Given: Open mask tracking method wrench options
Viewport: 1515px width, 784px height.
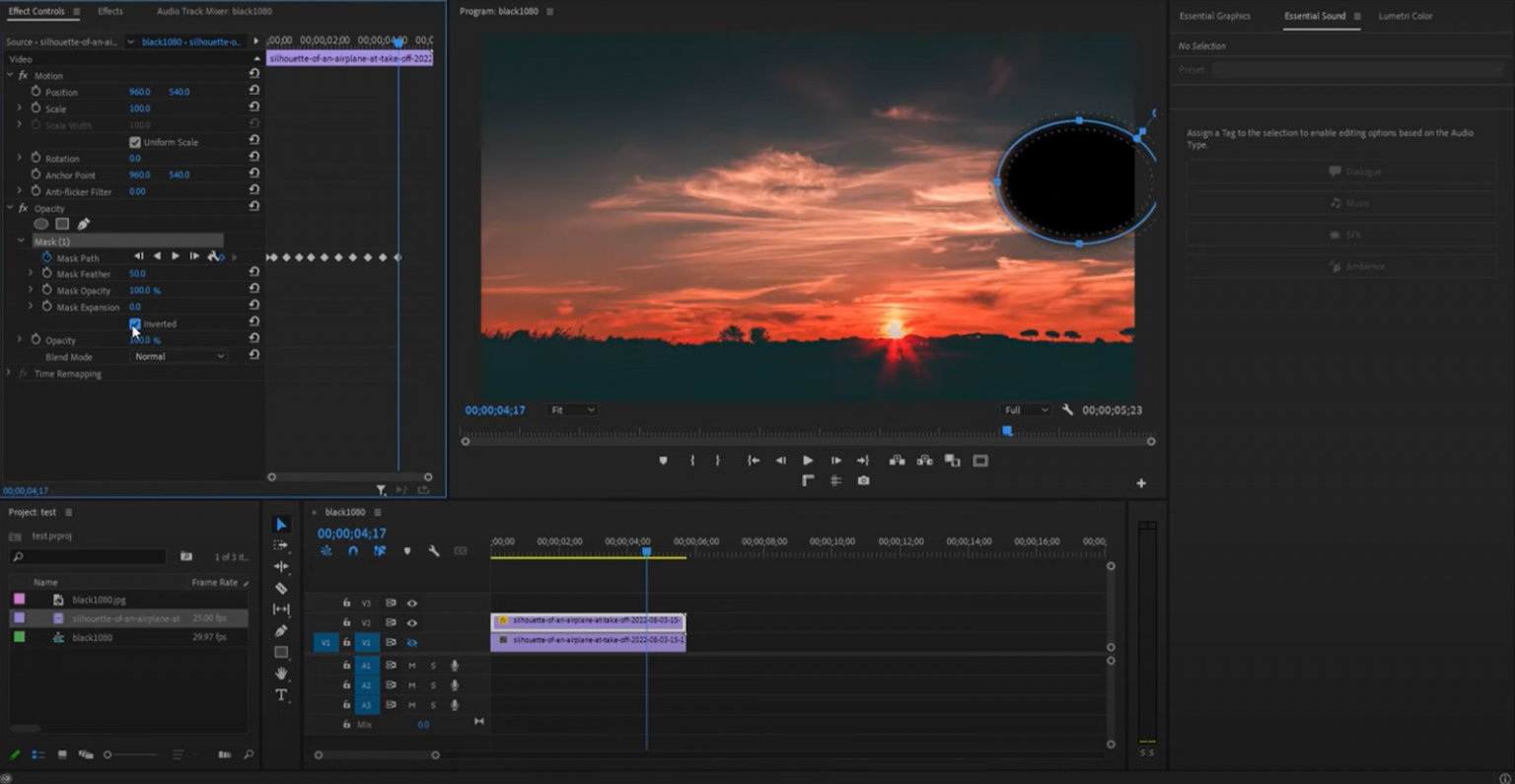Looking at the screenshot, I should click(x=214, y=256).
